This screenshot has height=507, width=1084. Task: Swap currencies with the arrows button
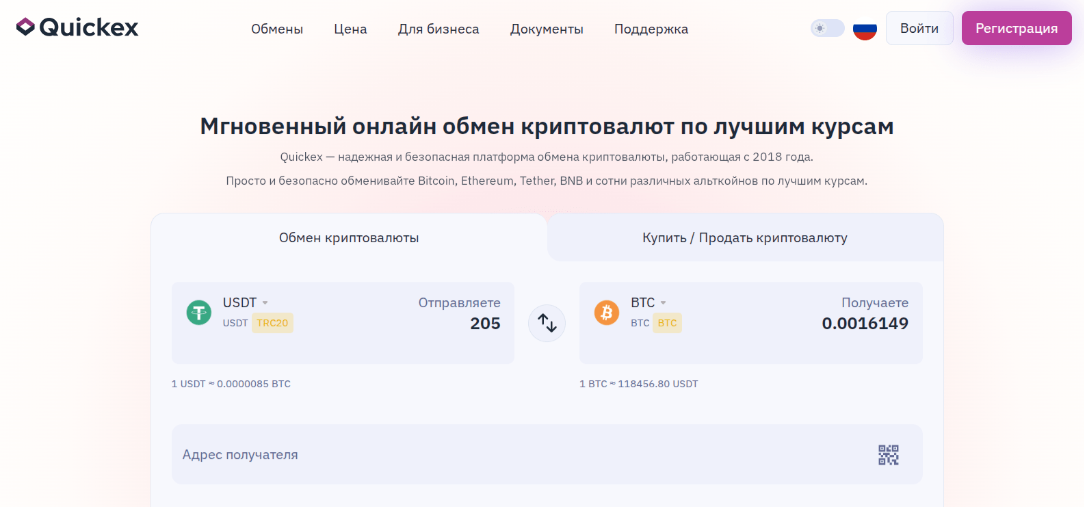[x=547, y=323]
